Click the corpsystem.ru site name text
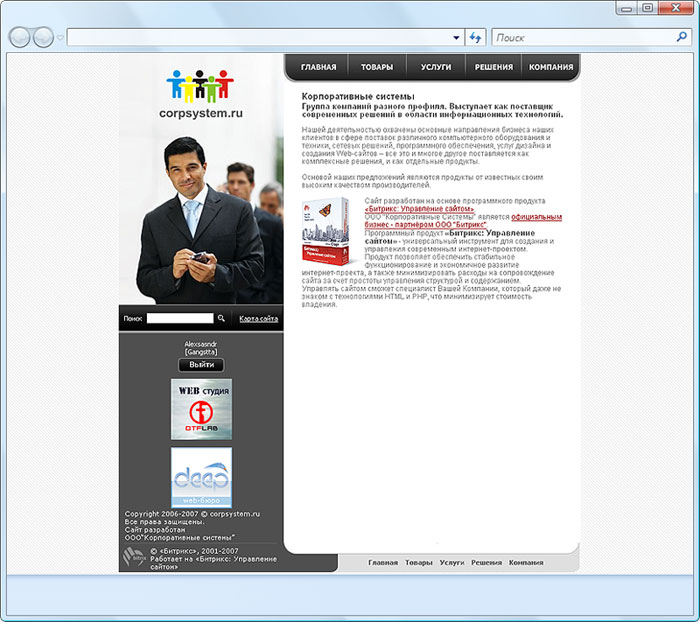The image size is (700, 622). click(x=201, y=113)
